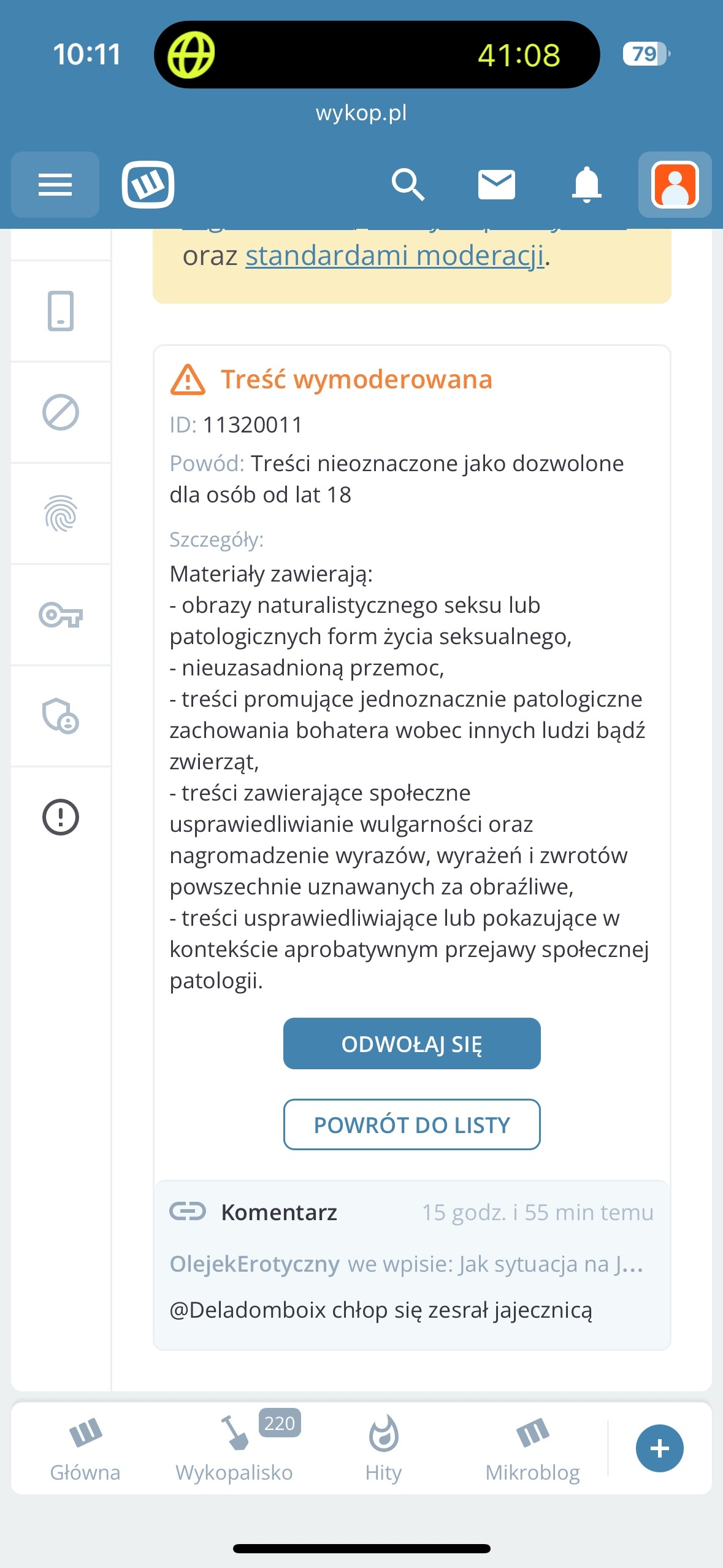Select the fingerprint sidebar icon

tap(61, 513)
